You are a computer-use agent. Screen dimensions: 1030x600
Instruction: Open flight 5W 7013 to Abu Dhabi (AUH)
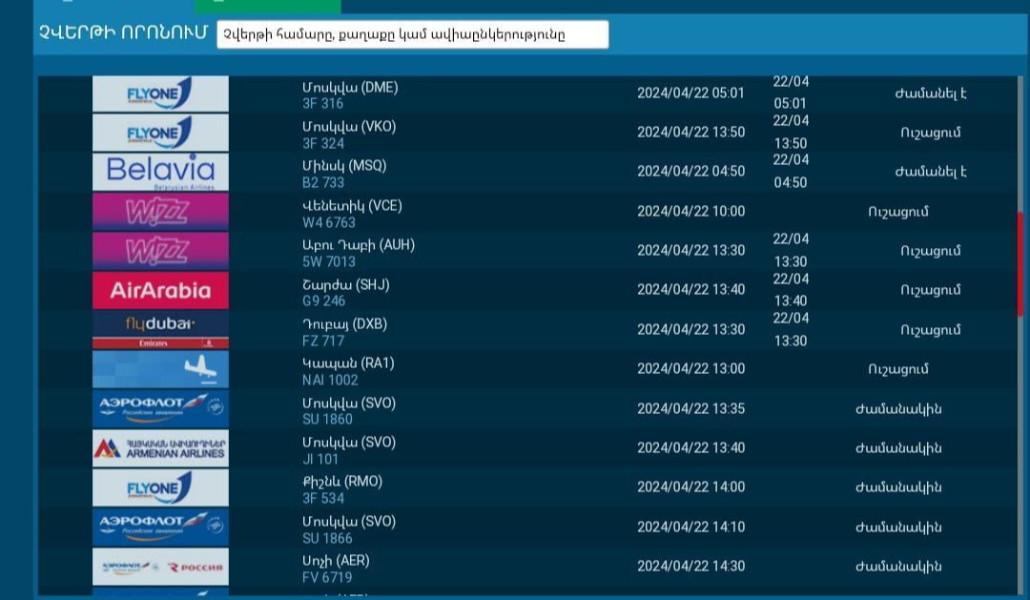(328, 262)
